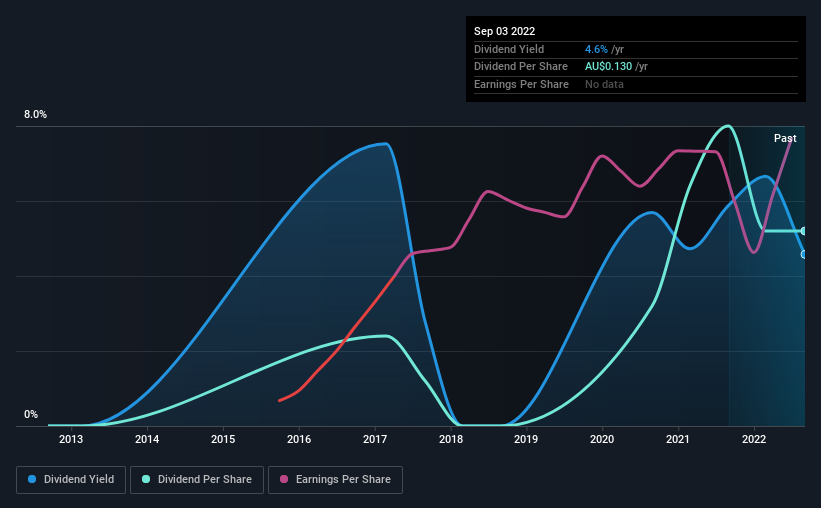Viewport: 821px width, 508px height.
Task: Click the blue Dividend Yield legend dot
Action: tap(32, 479)
